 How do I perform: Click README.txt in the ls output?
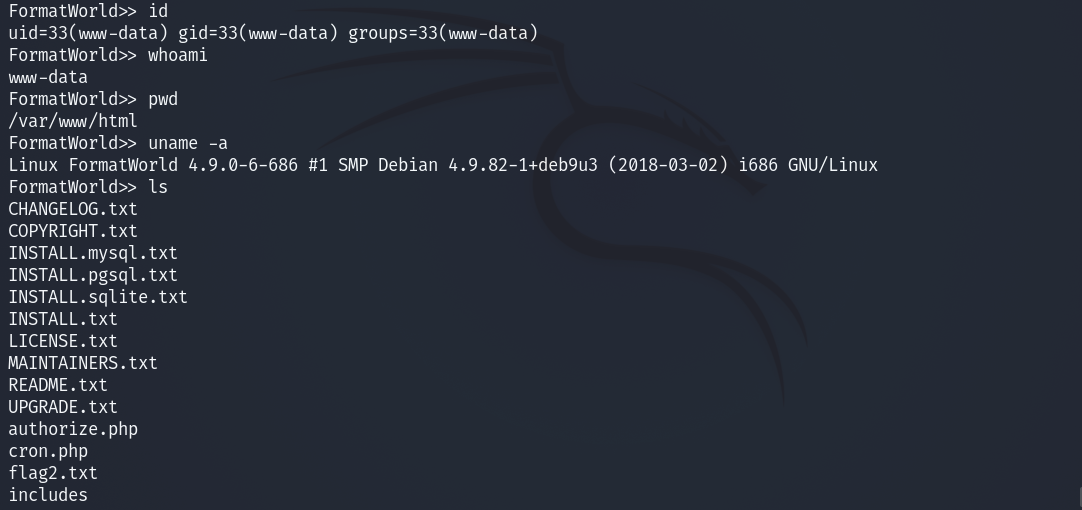58,385
